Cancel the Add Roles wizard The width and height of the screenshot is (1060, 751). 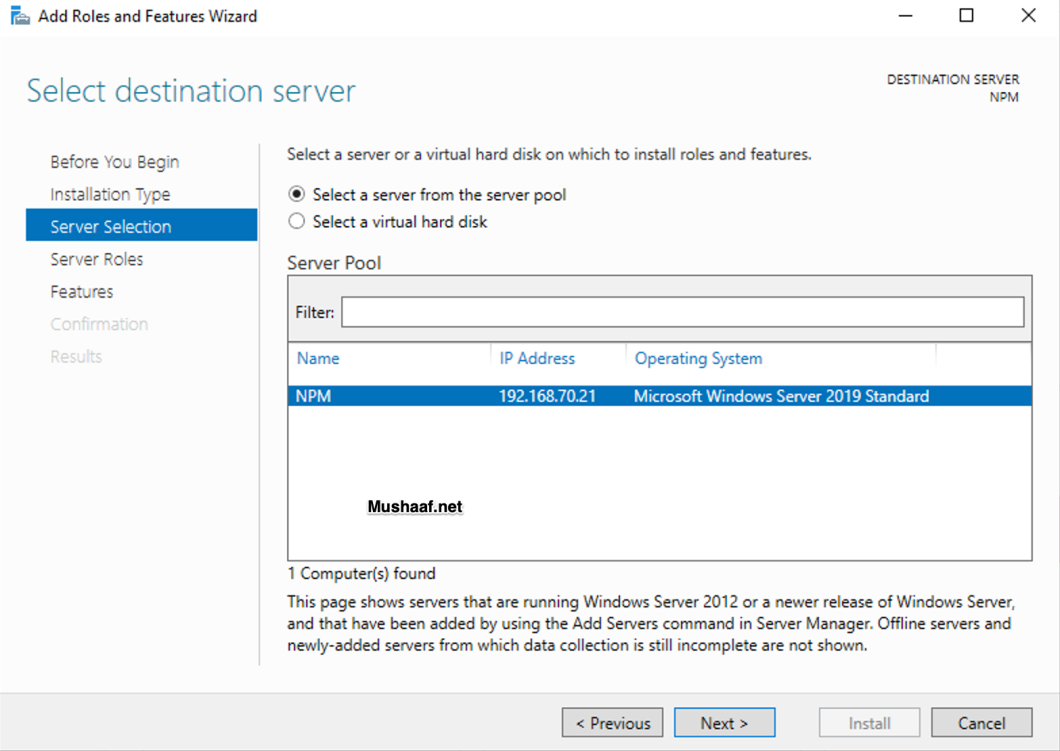[982, 722]
